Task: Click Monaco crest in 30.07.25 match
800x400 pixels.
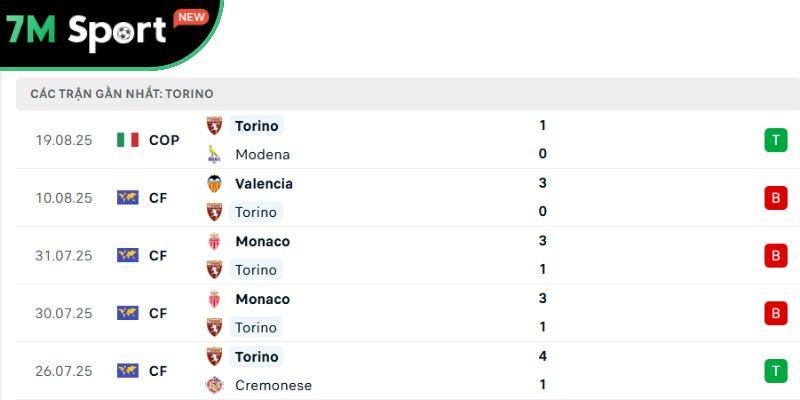Action: click(x=214, y=299)
